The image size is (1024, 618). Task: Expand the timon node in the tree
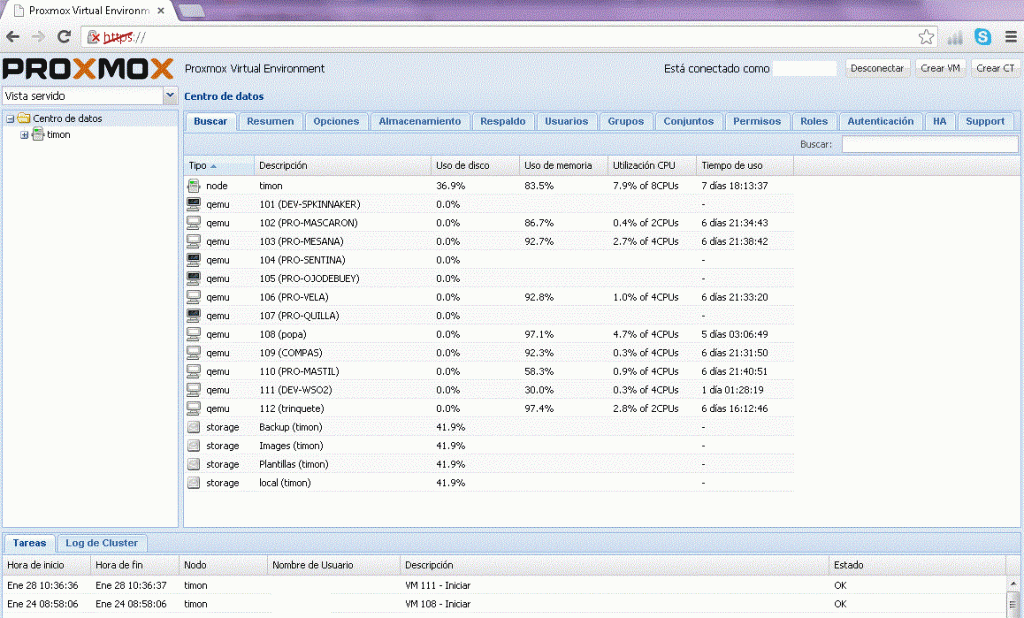[x=24, y=135]
